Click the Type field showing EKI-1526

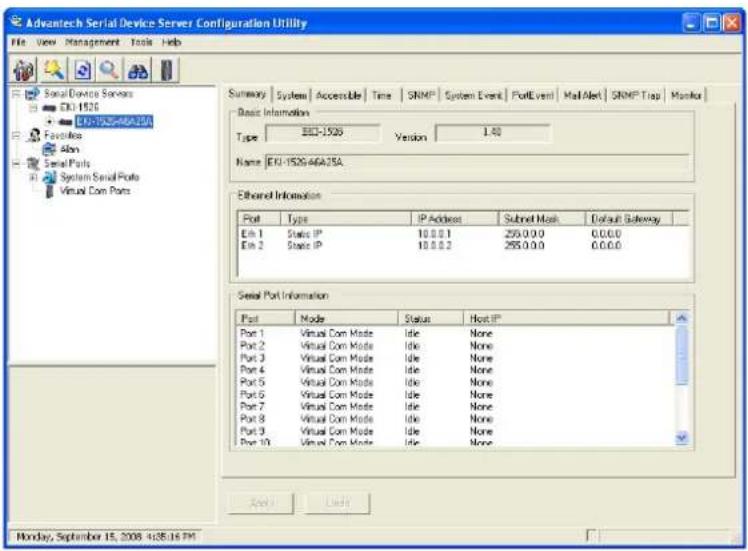(x=322, y=133)
